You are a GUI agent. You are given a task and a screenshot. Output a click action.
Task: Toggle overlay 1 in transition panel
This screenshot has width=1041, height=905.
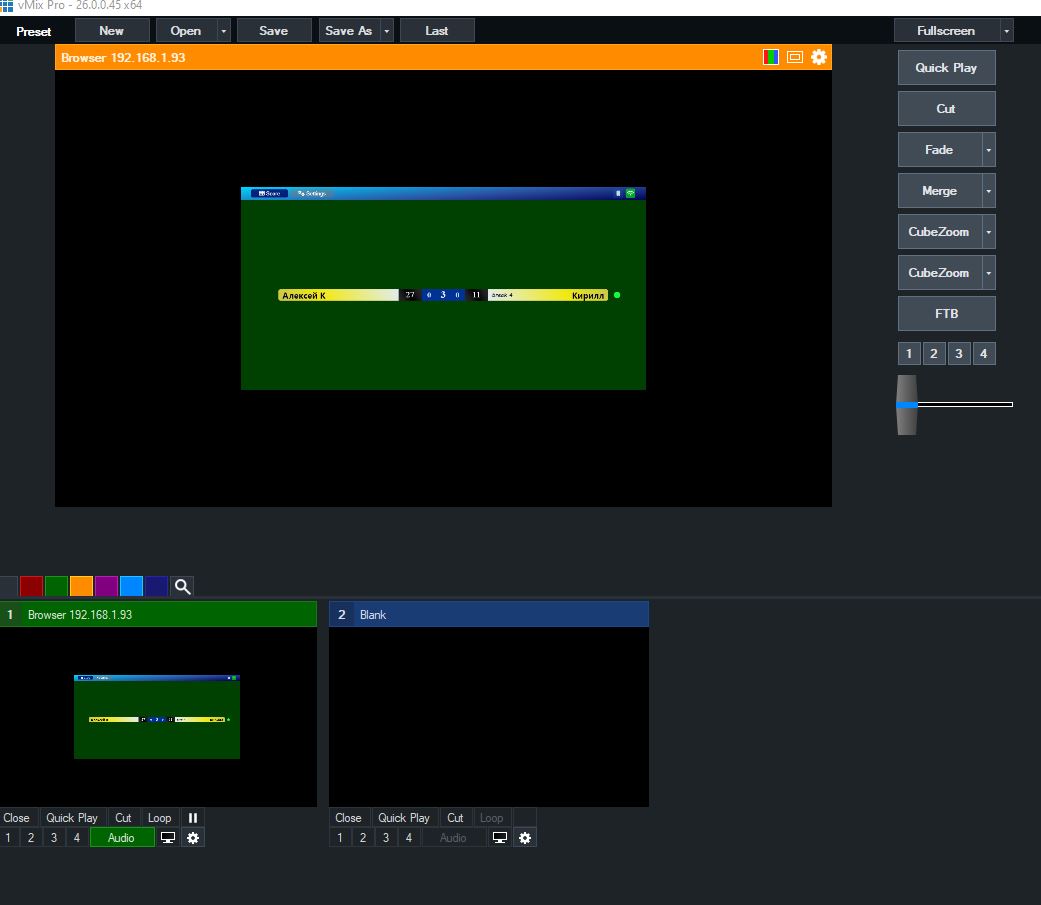pos(909,354)
